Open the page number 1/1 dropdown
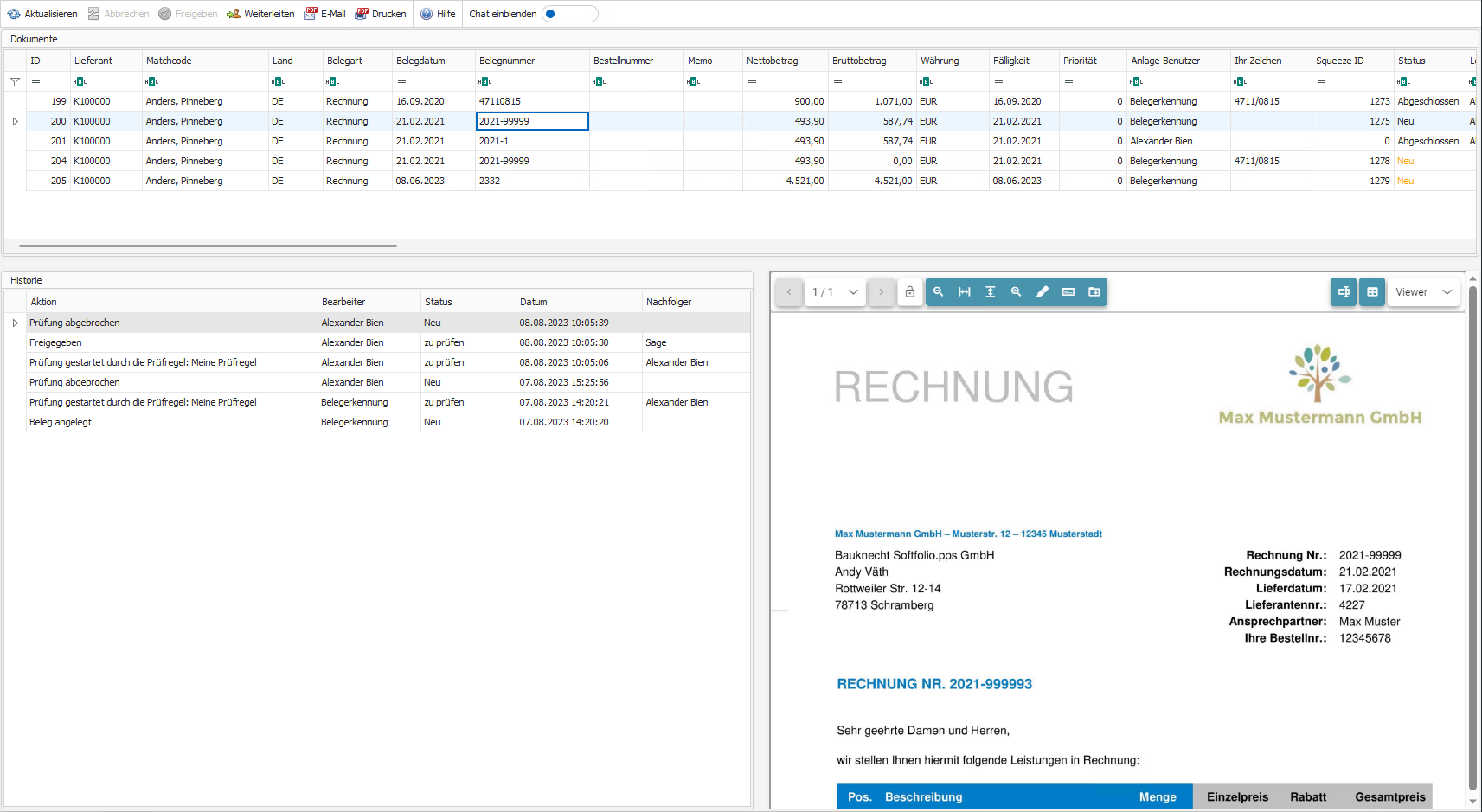This screenshot has width=1482, height=812. [835, 292]
